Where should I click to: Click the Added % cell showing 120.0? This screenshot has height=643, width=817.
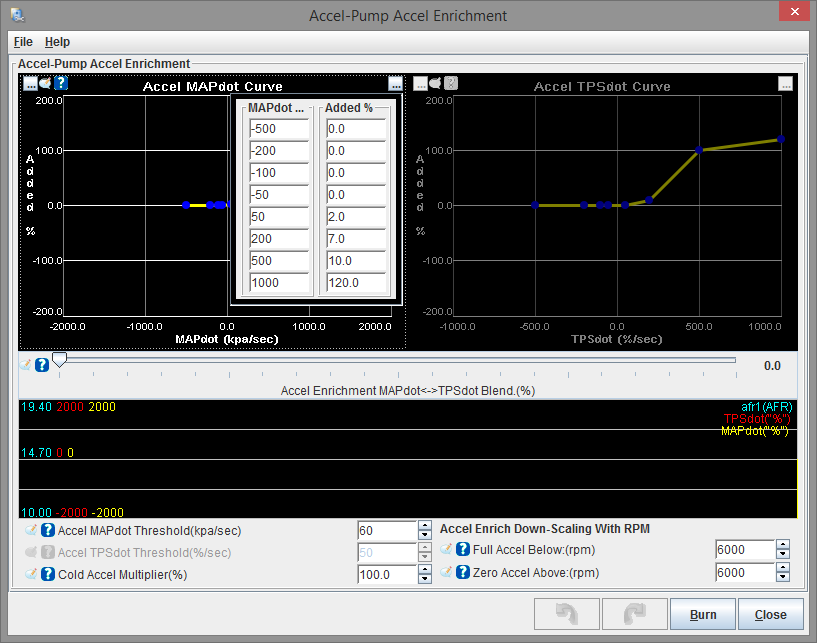(x=354, y=283)
